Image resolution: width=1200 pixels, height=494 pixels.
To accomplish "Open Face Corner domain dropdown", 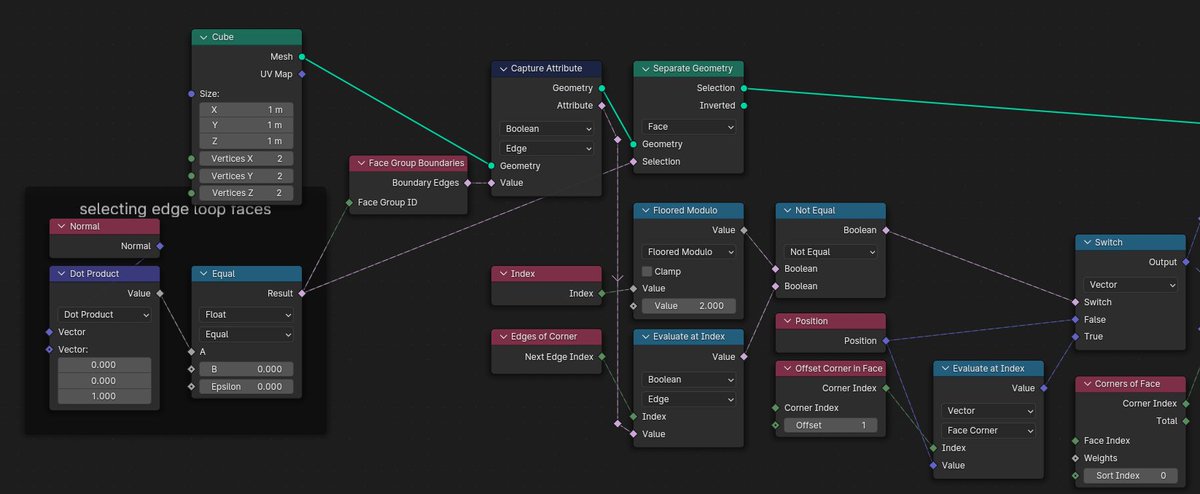I will click(x=989, y=430).
